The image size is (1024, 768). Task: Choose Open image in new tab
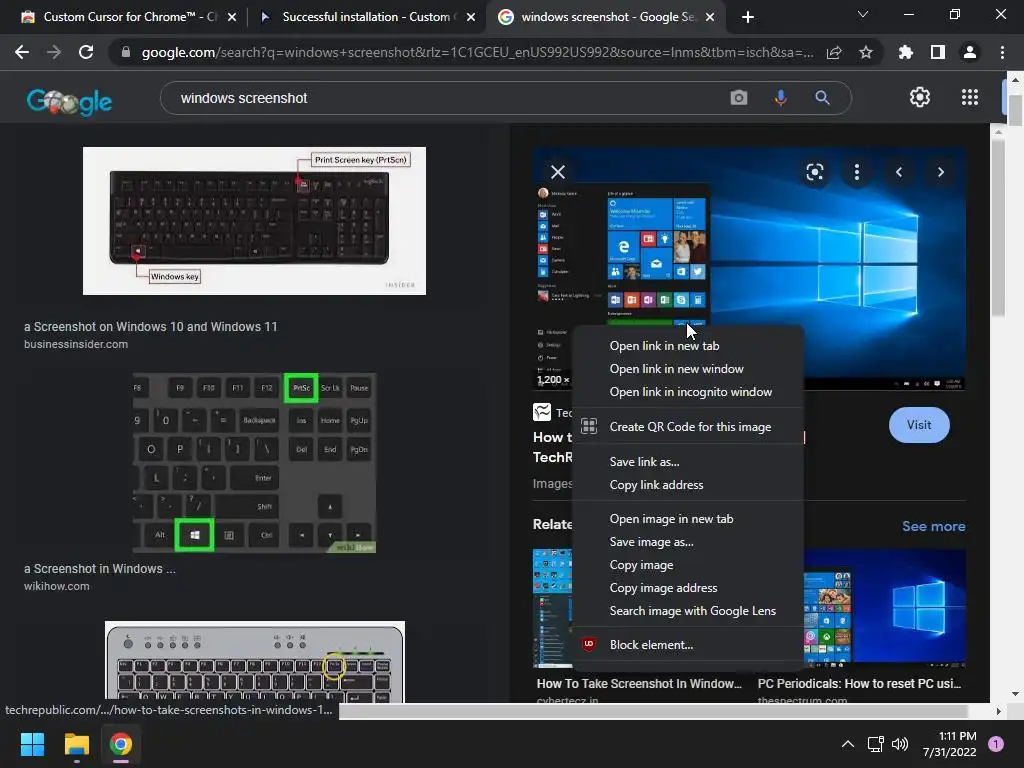[x=688, y=519]
